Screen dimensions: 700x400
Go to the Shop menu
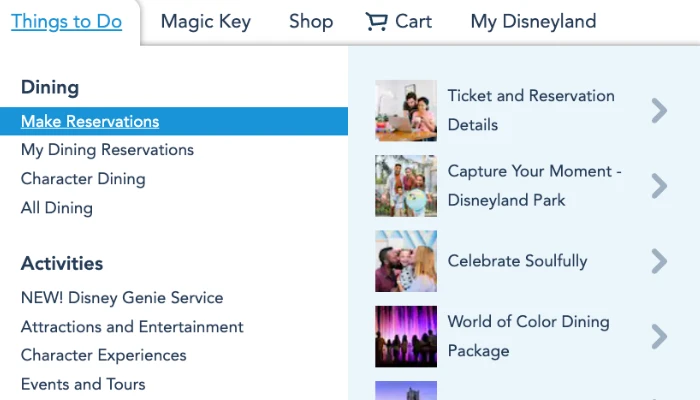point(311,21)
